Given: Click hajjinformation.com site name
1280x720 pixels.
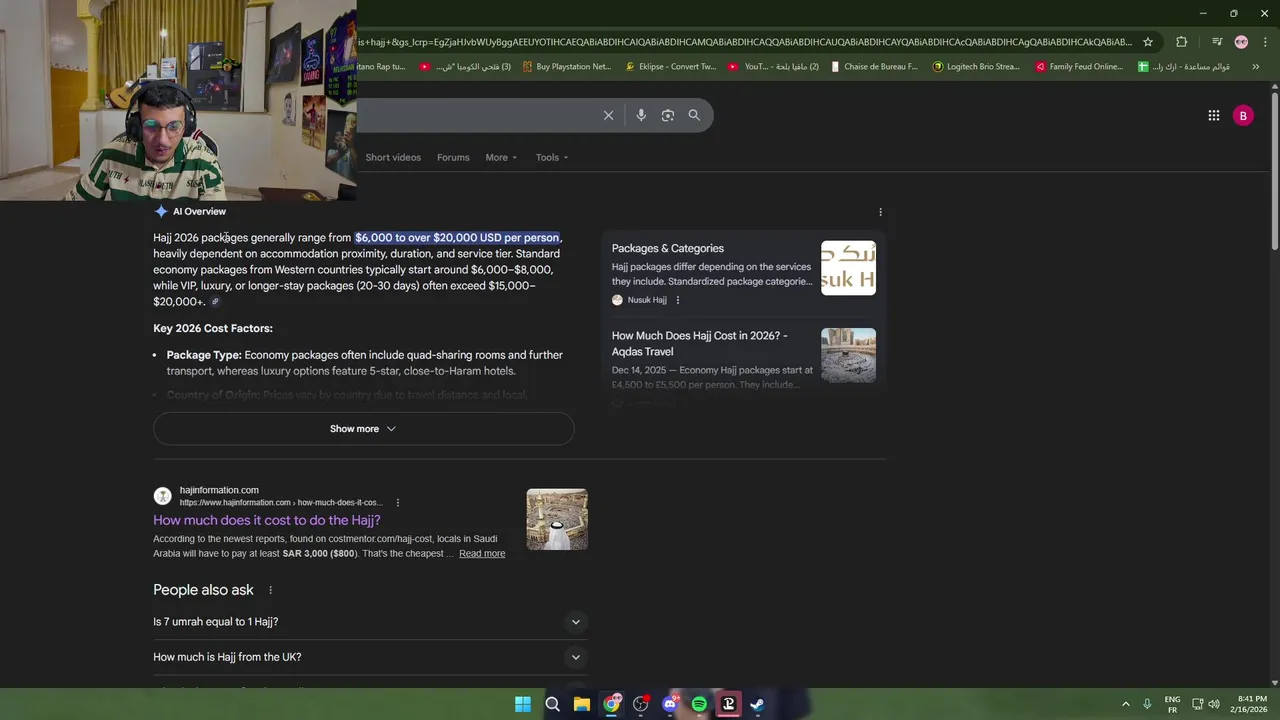Looking at the screenshot, I should pos(219,490).
